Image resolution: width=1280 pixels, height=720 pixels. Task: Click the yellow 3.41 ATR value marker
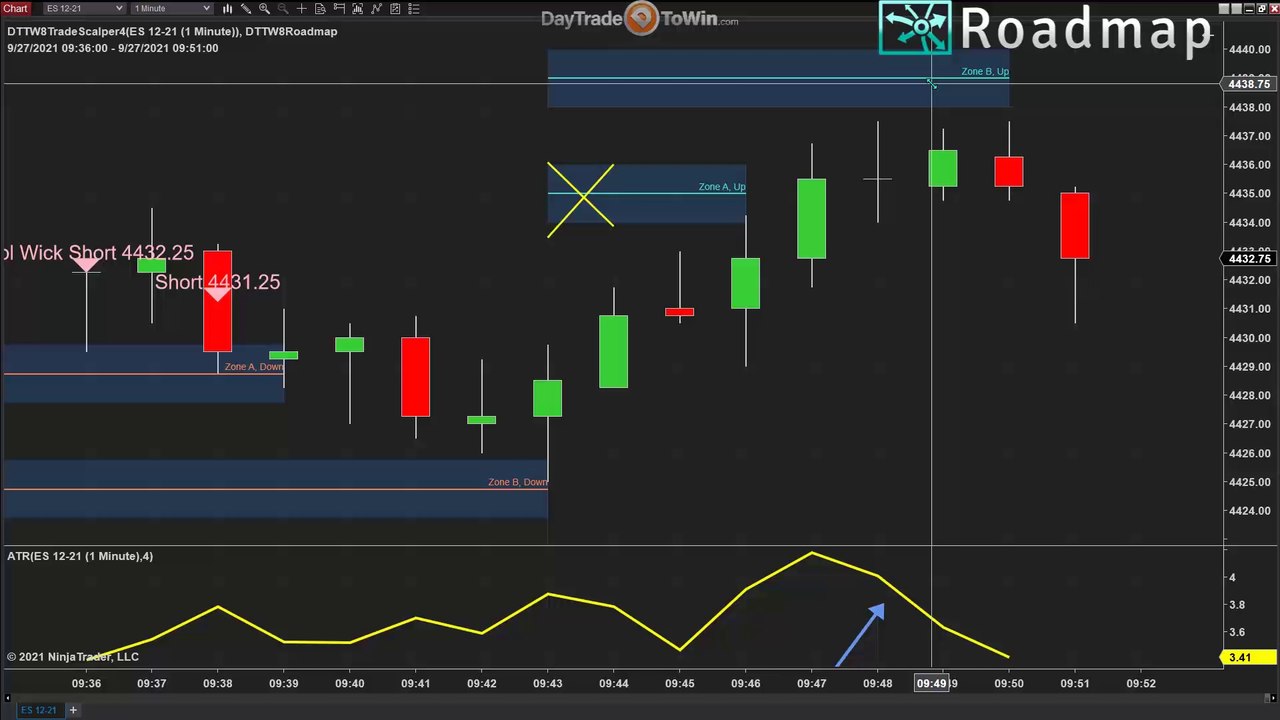1249,657
